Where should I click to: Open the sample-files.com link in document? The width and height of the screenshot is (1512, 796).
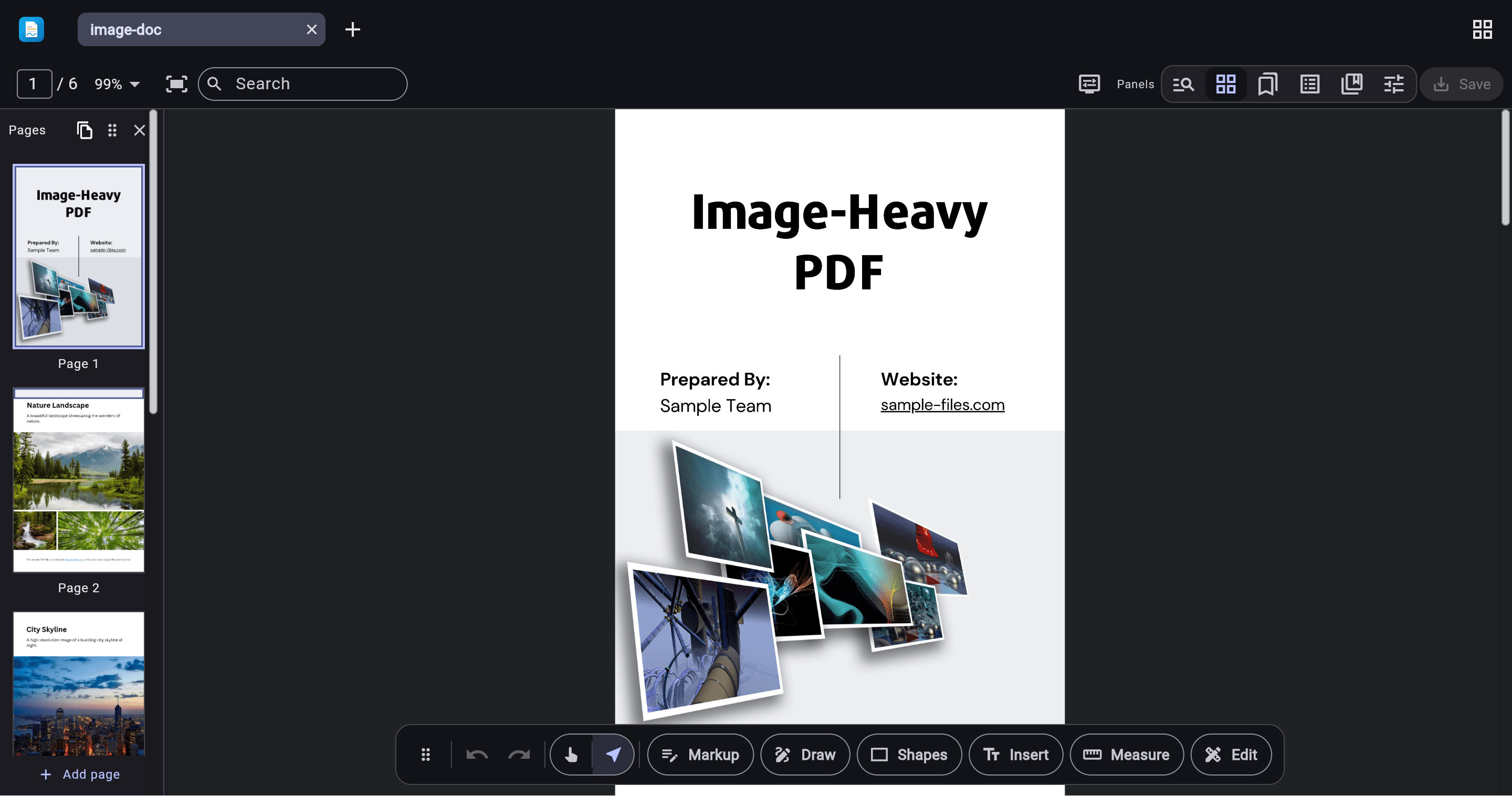[x=942, y=405]
